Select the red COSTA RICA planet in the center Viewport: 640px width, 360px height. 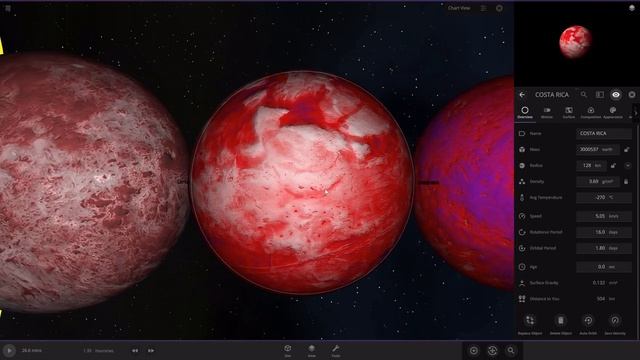pos(302,182)
